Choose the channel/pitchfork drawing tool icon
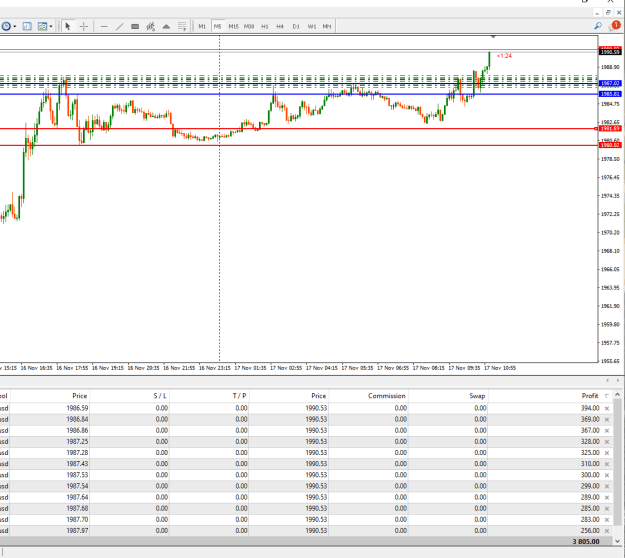625x558 pixels. tap(150, 27)
